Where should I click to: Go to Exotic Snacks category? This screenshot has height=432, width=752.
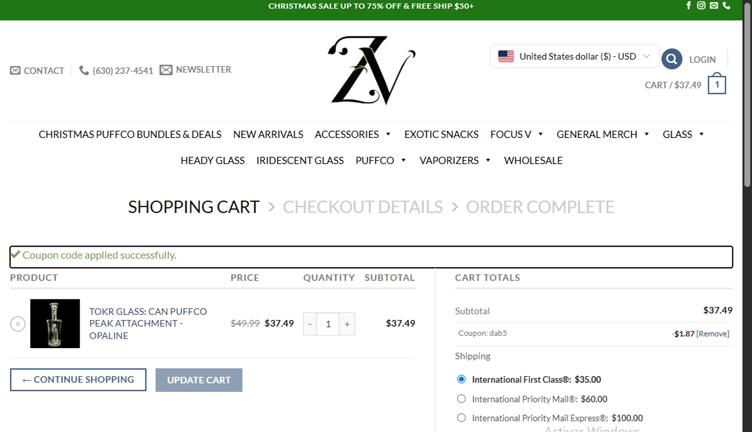click(x=441, y=134)
